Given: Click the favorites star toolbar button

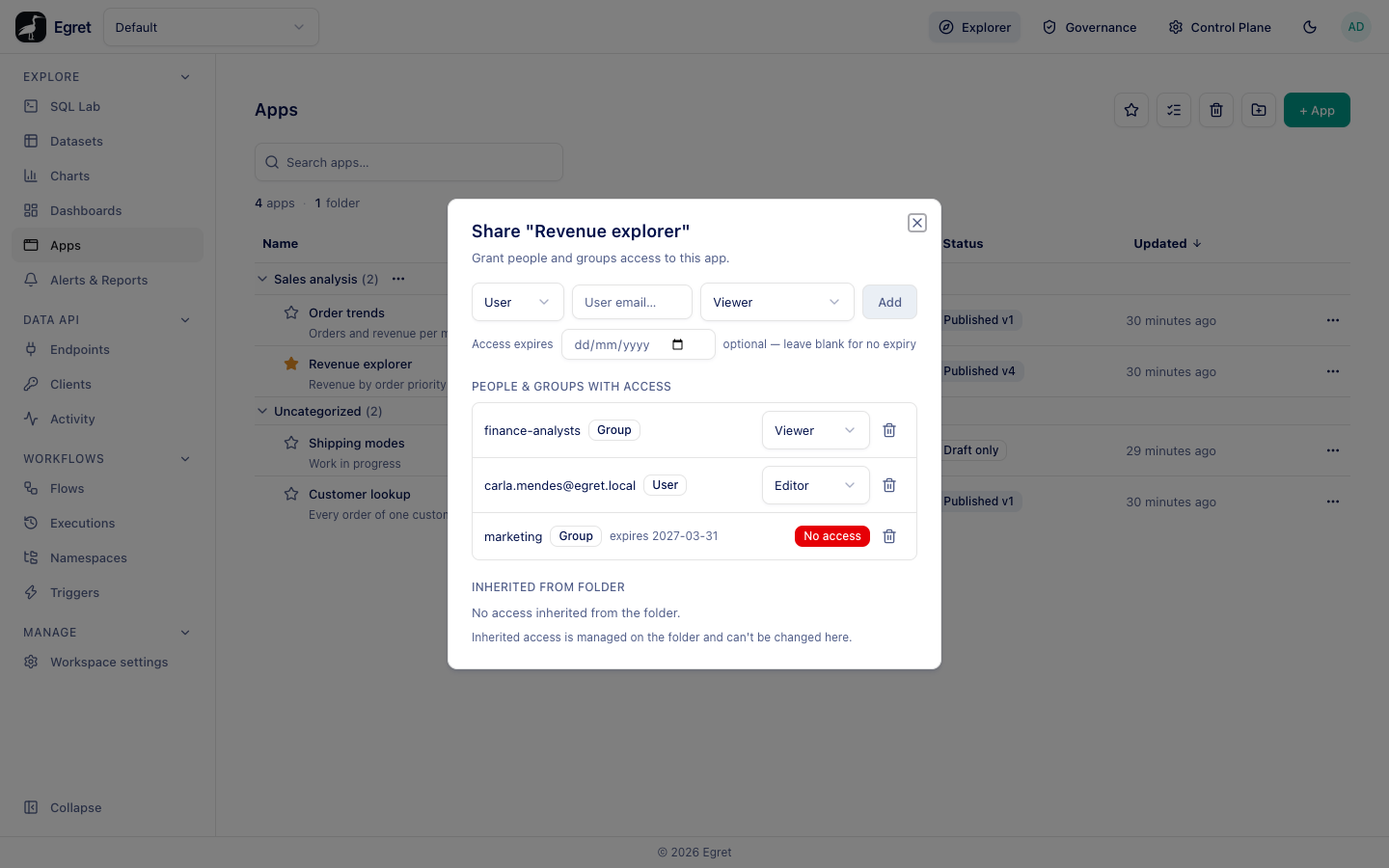Looking at the screenshot, I should [1131, 110].
